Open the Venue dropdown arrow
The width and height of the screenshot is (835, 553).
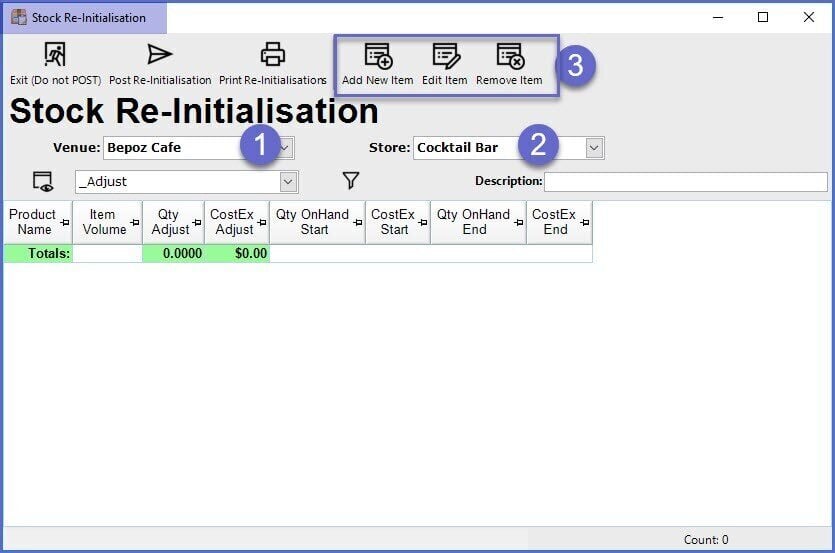(x=284, y=148)
